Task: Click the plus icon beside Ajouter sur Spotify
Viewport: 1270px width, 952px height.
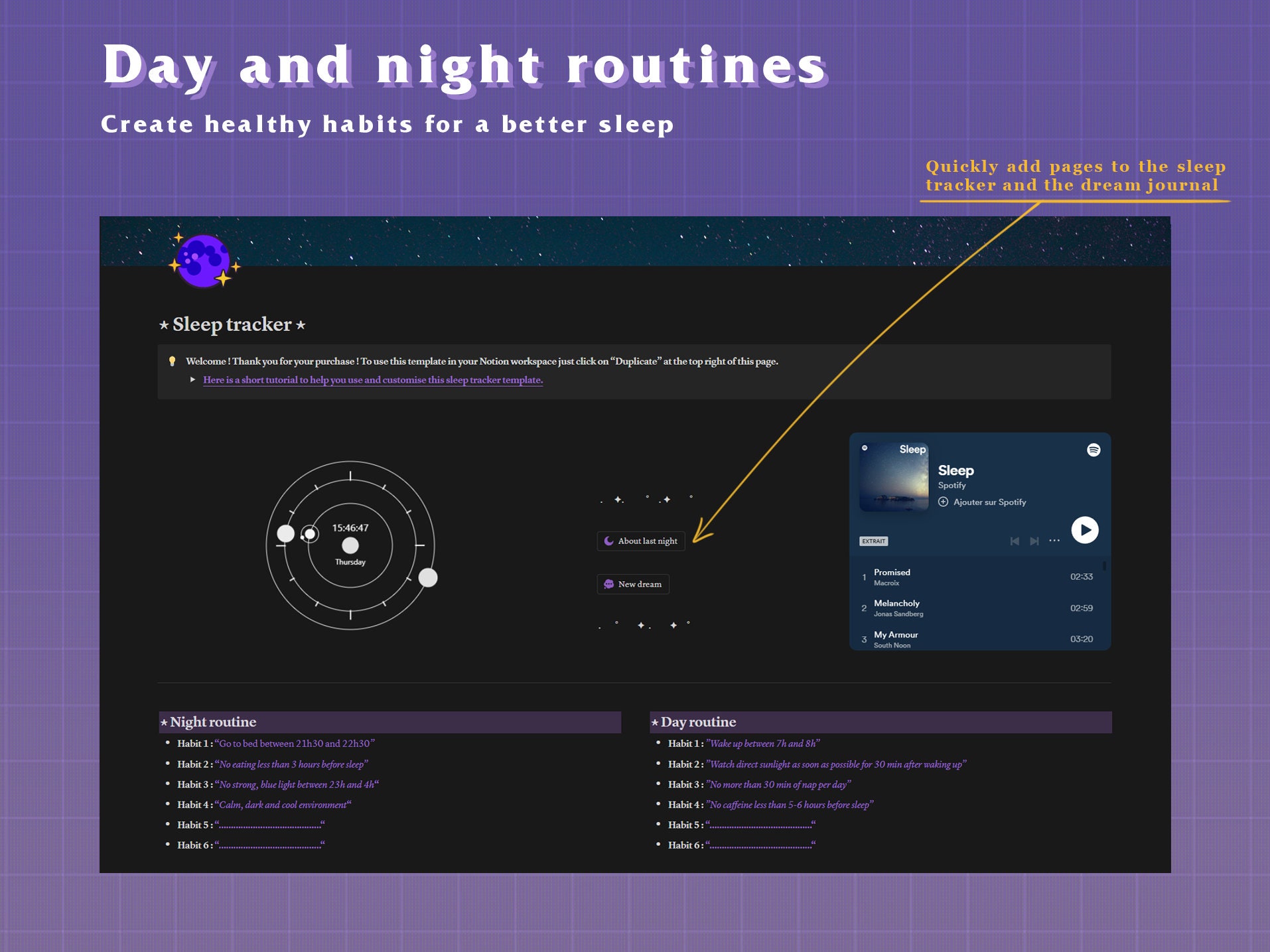Action: tap(943, 502)
